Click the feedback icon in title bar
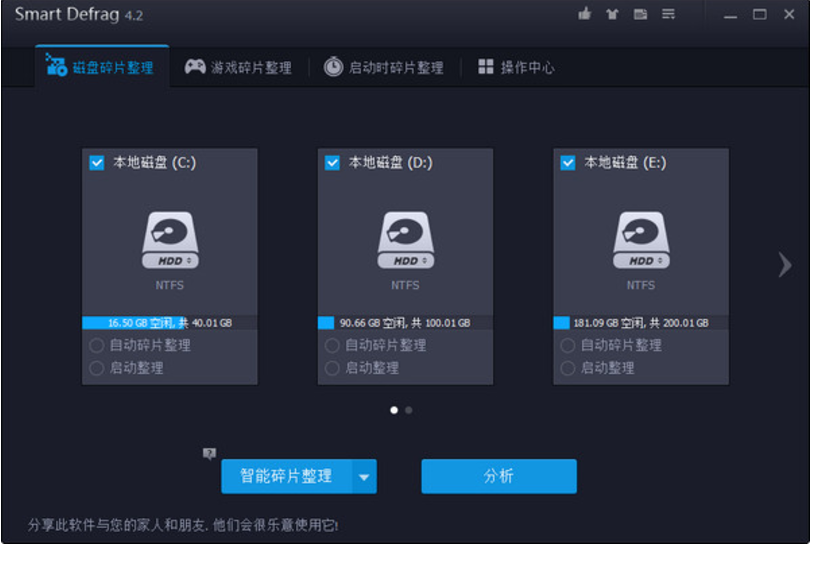This screenshot has height=561, width=813. pyautogui.click(x=640, y=14)
